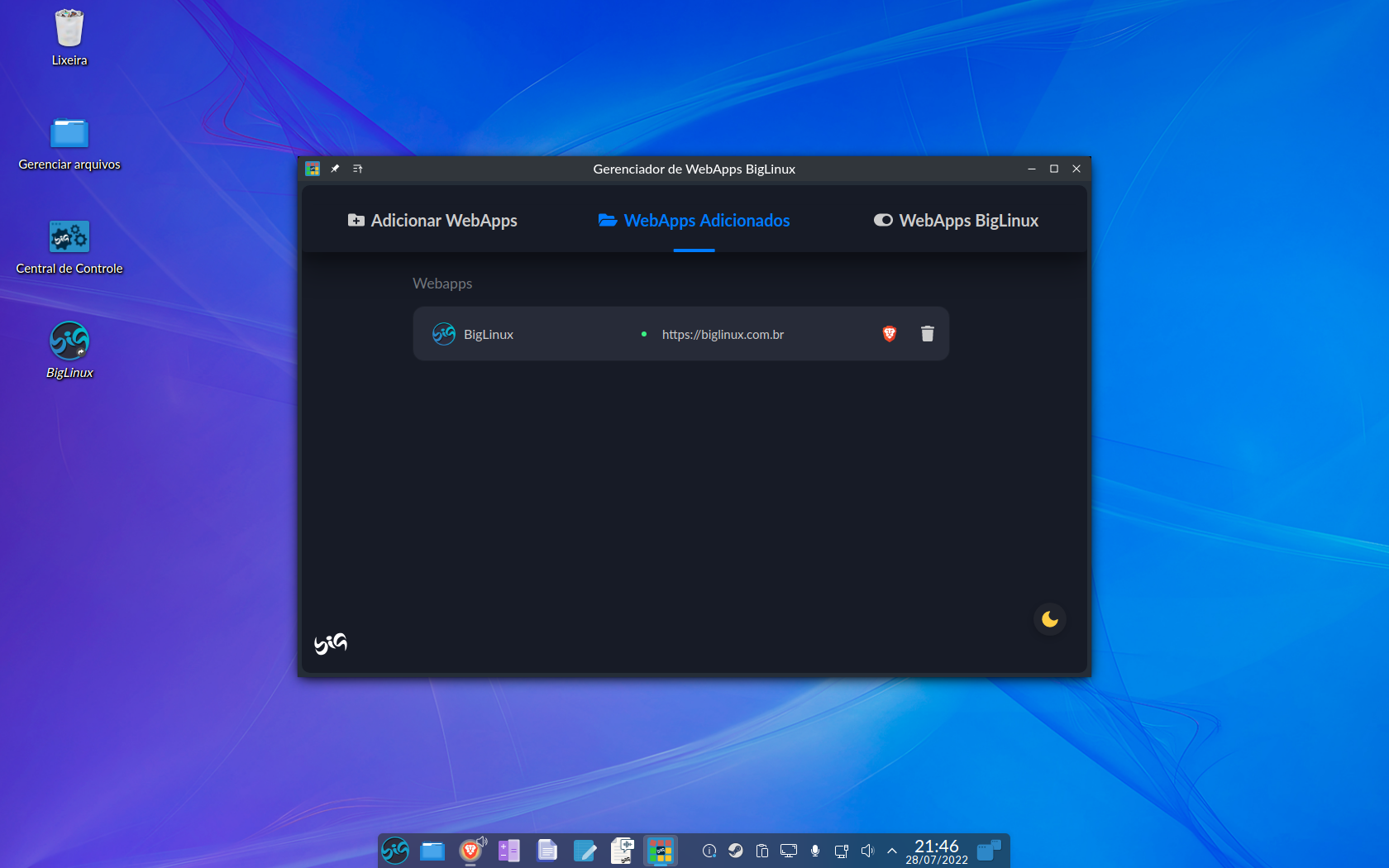Minimize the Gerenciador de WebApps window
Viewport: 1389px width, 868px height.
click(1032, 169)
